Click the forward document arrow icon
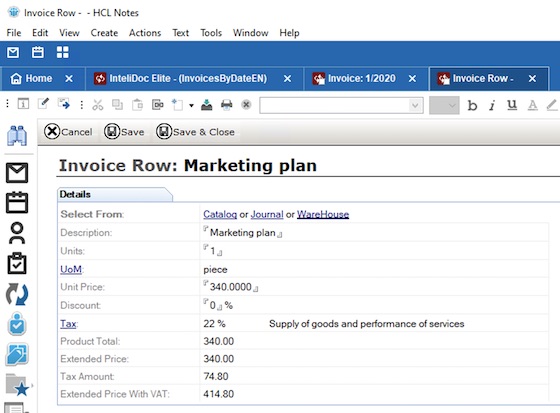This screenshot has width=560, height=413. 64,104
